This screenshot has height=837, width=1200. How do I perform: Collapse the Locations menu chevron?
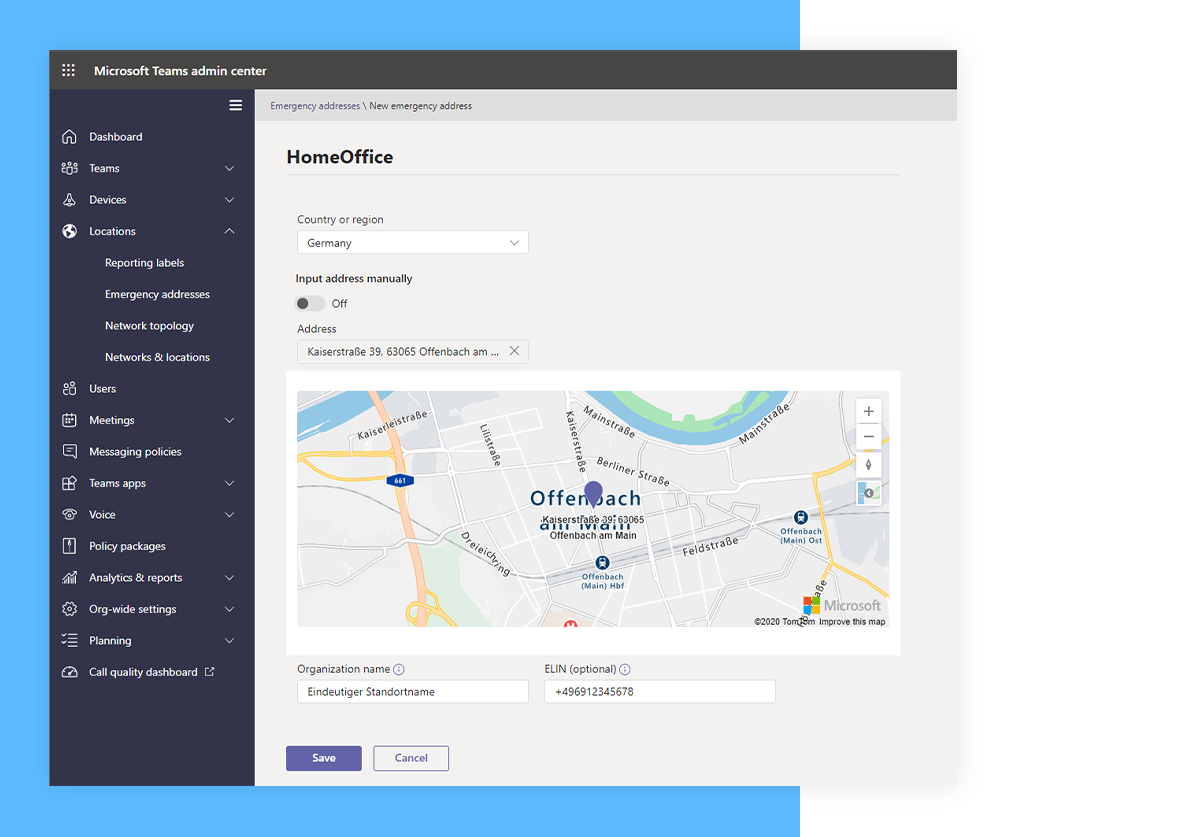tap(229, 231)
